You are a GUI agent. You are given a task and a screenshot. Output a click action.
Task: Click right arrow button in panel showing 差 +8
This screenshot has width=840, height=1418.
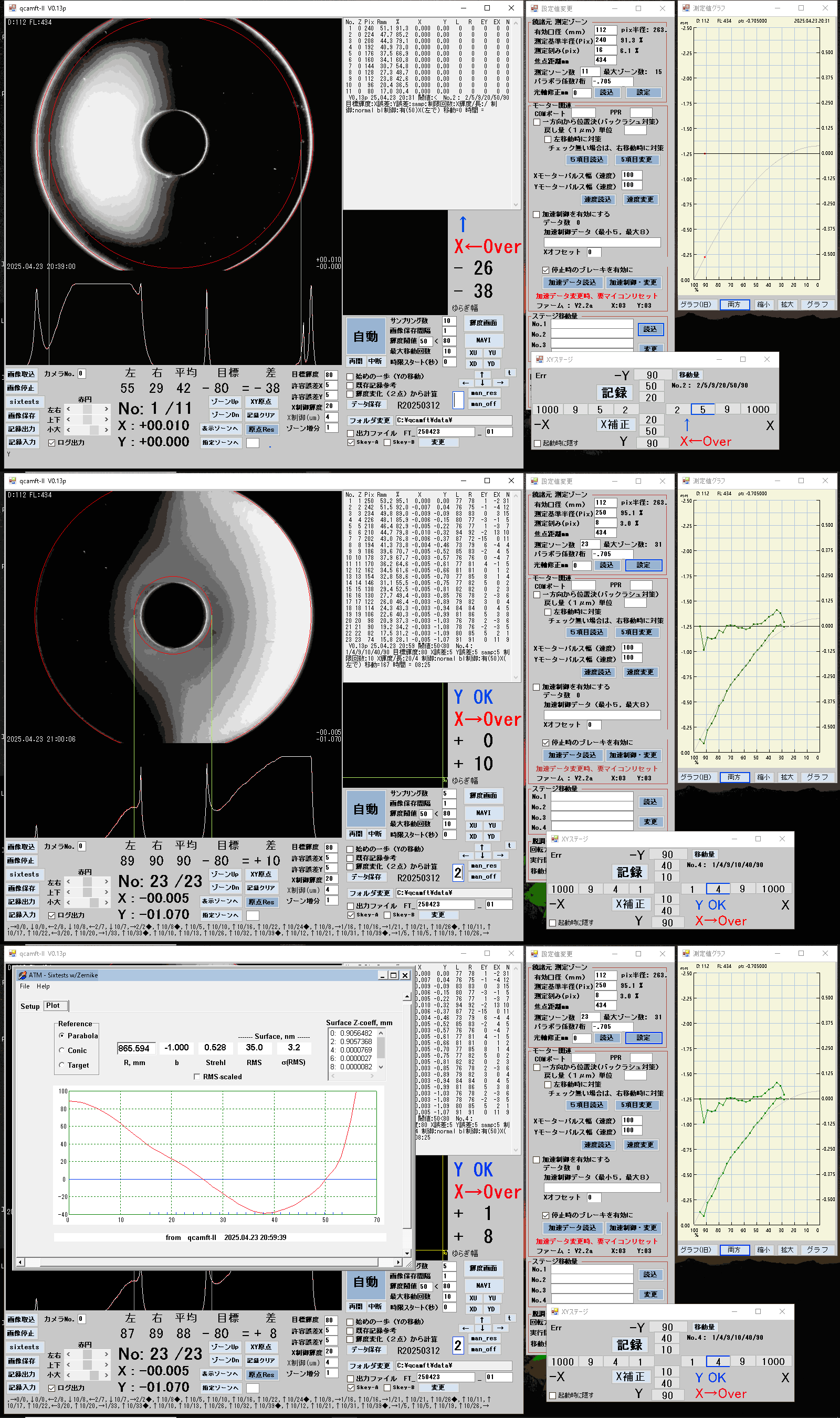point(500,1328)
